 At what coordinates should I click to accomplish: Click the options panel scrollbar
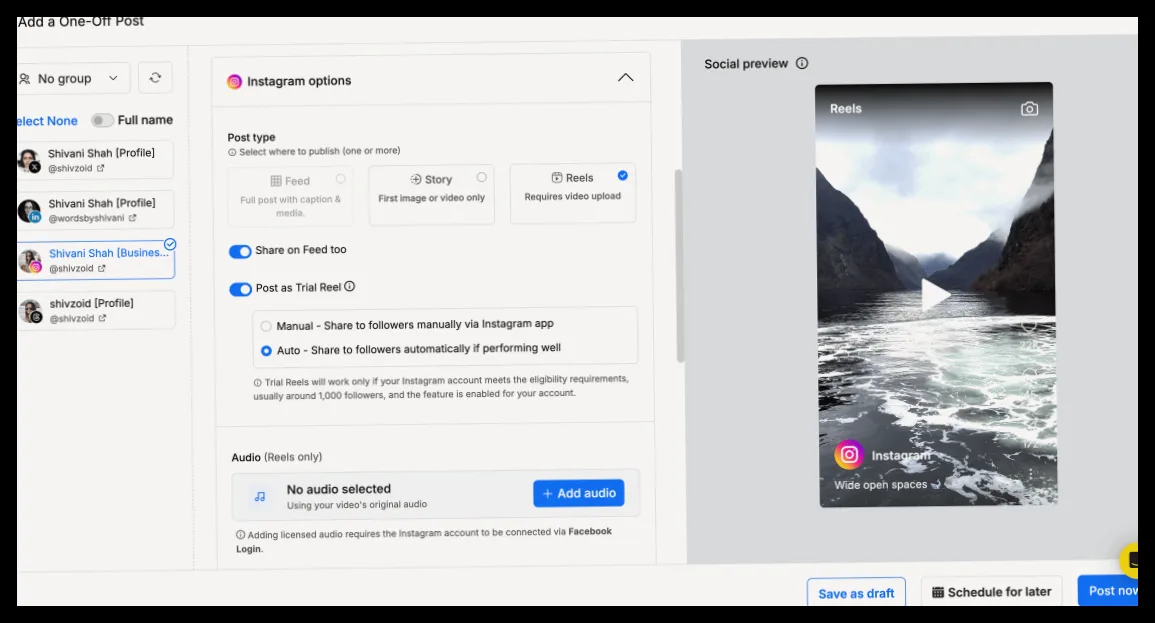point(679,265)
